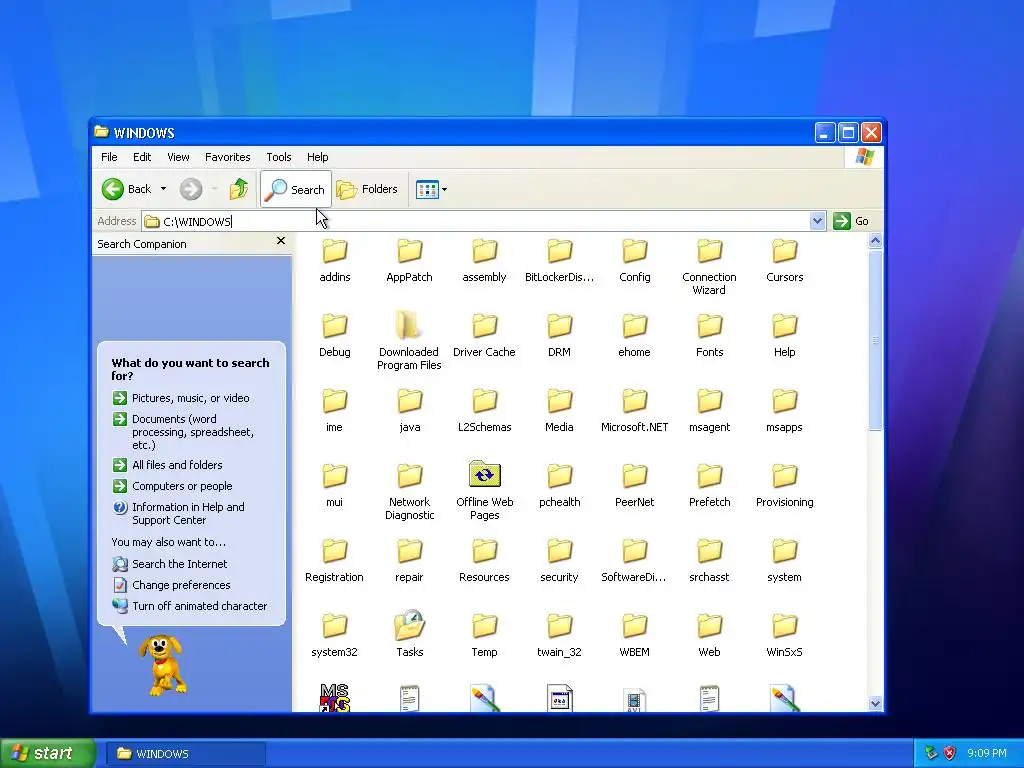Click the animated search dog Rover
Image resolution: width=1024 pixels, height=768 pixels.
click(162, 665)
